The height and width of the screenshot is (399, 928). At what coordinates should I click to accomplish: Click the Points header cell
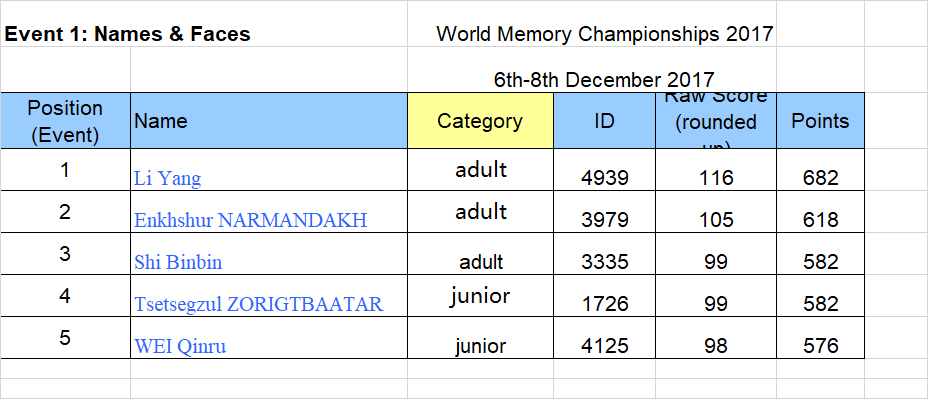point(820,121)
